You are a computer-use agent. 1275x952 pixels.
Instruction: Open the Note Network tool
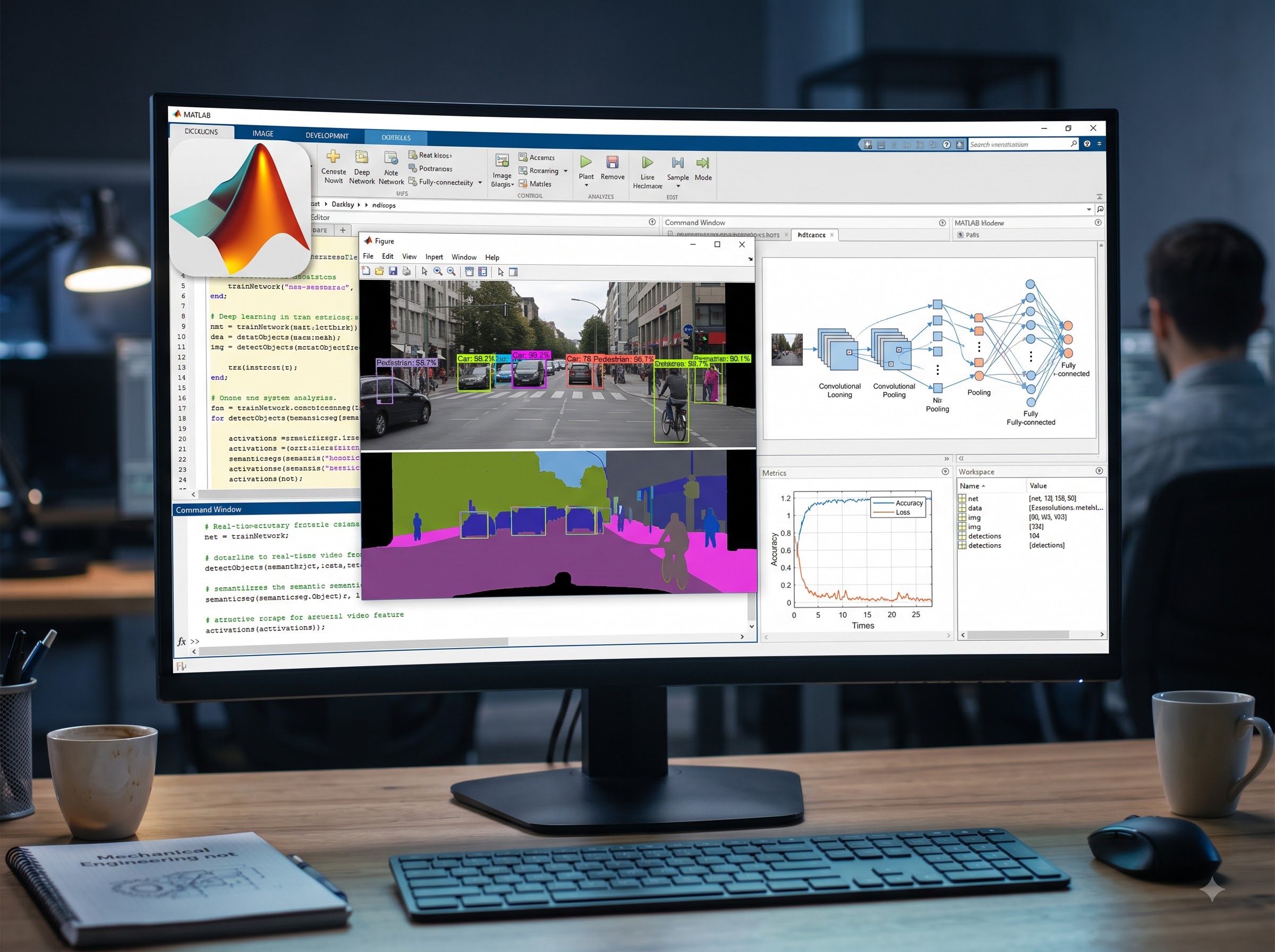(391, 167)
